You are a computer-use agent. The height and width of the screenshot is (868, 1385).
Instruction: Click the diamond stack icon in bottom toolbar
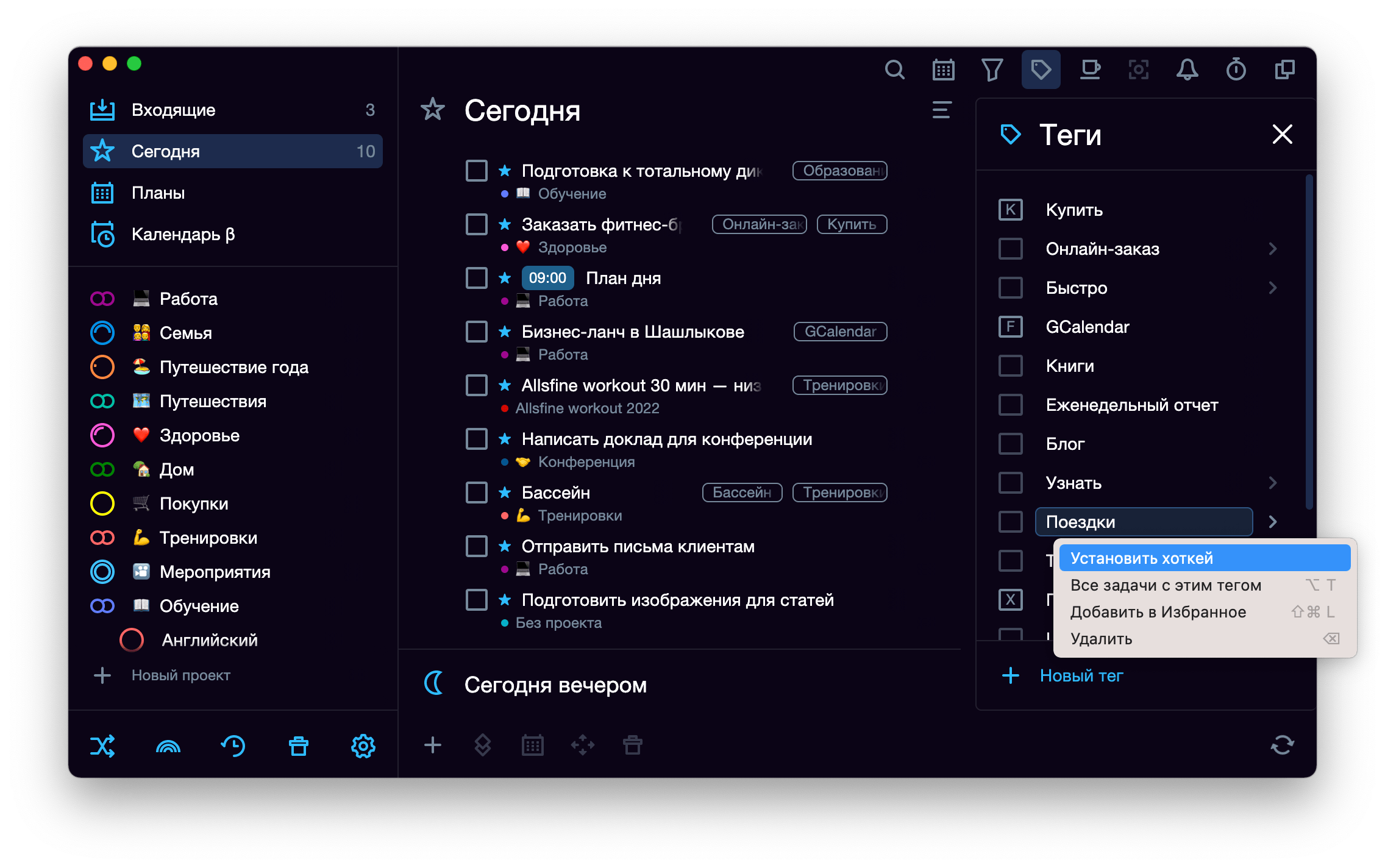pyautogui.click(x=482, y=745)
